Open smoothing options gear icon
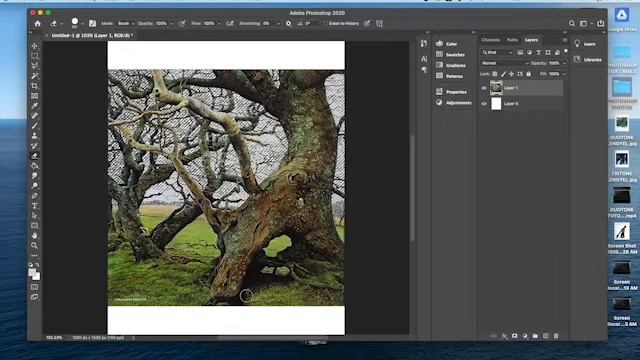Viewport: 640px width, 360px height. pos(289,24)
